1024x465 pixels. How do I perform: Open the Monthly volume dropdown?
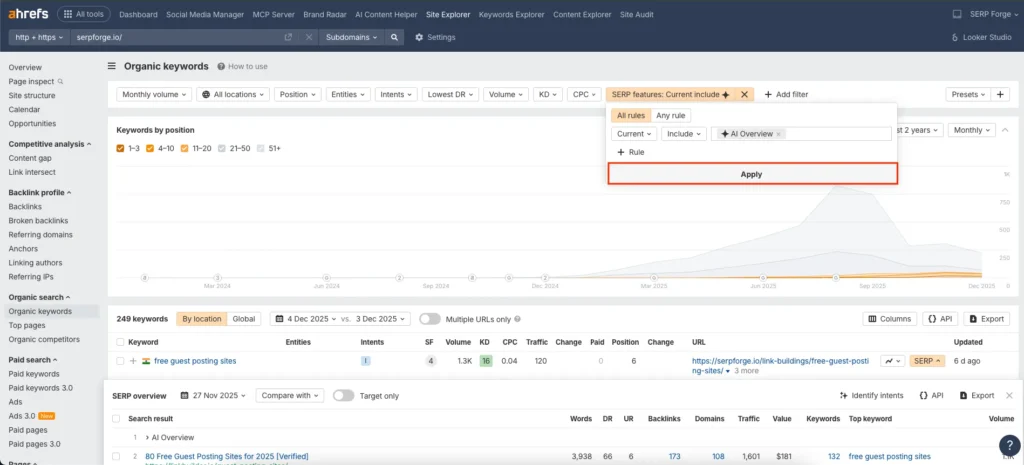(x=154, y=94)
